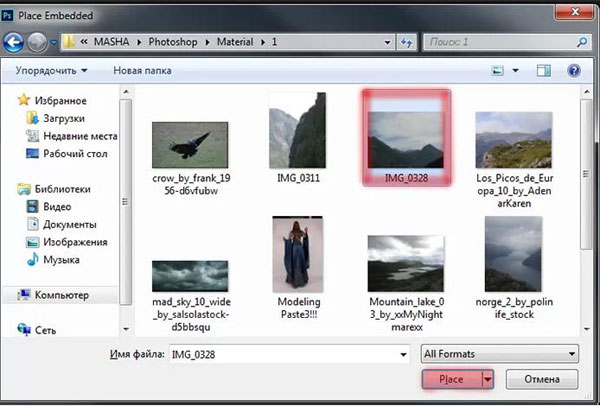Image resolution: width=600 pixels, height=406 pixels.
Task: Expand arrow after Material in path
Action: (263, 42)
